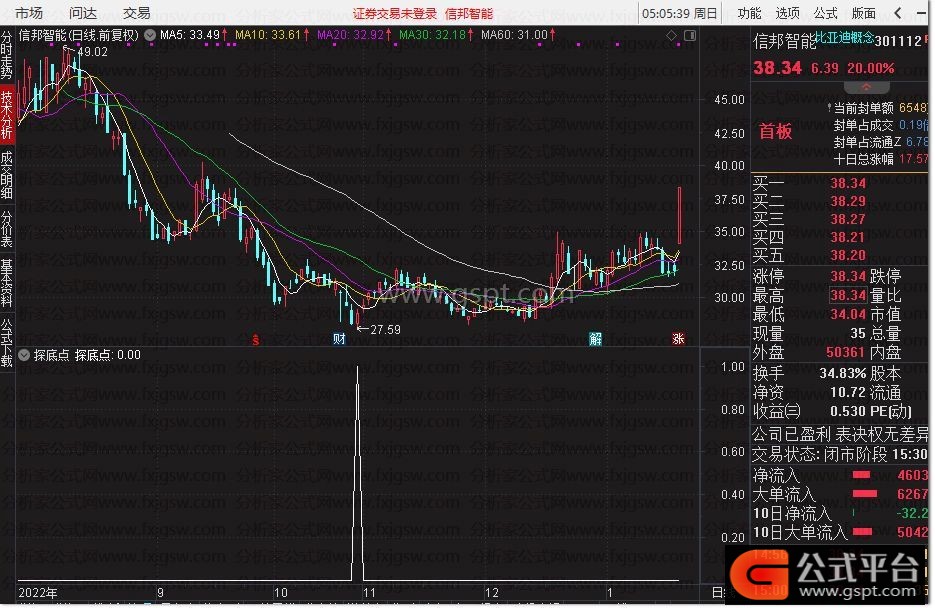Click the 大单流入 red bar
Image resolution: width=935 pixels, height=608 pixels.
click(865, 494)
